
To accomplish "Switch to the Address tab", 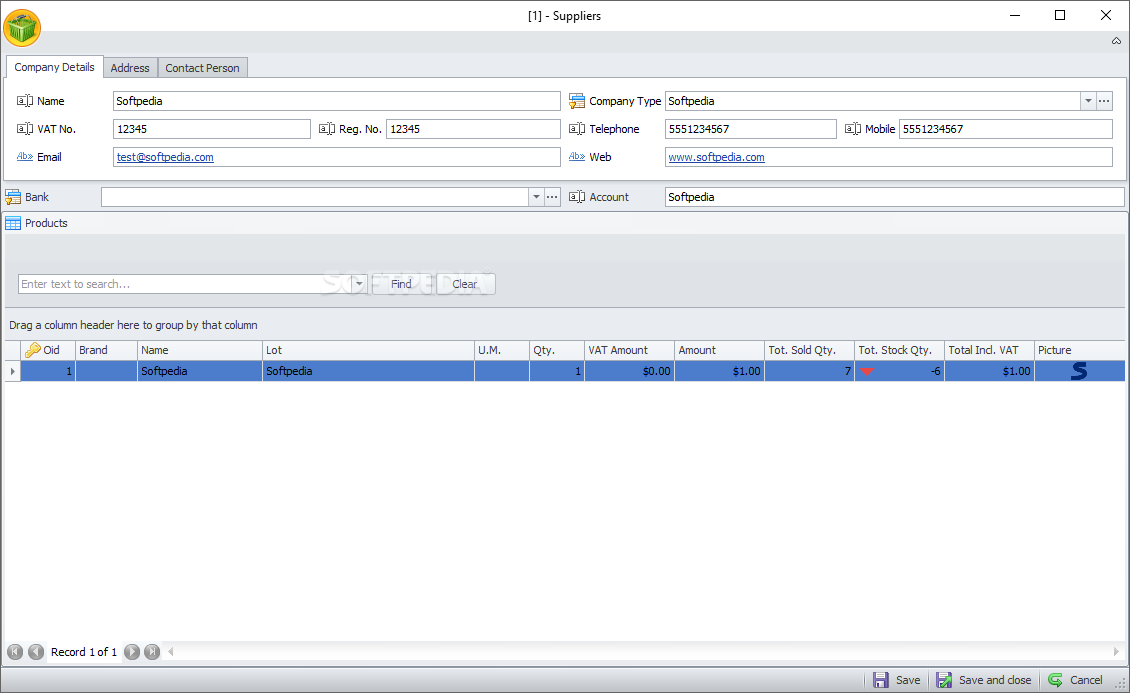I will pos(130,68).
